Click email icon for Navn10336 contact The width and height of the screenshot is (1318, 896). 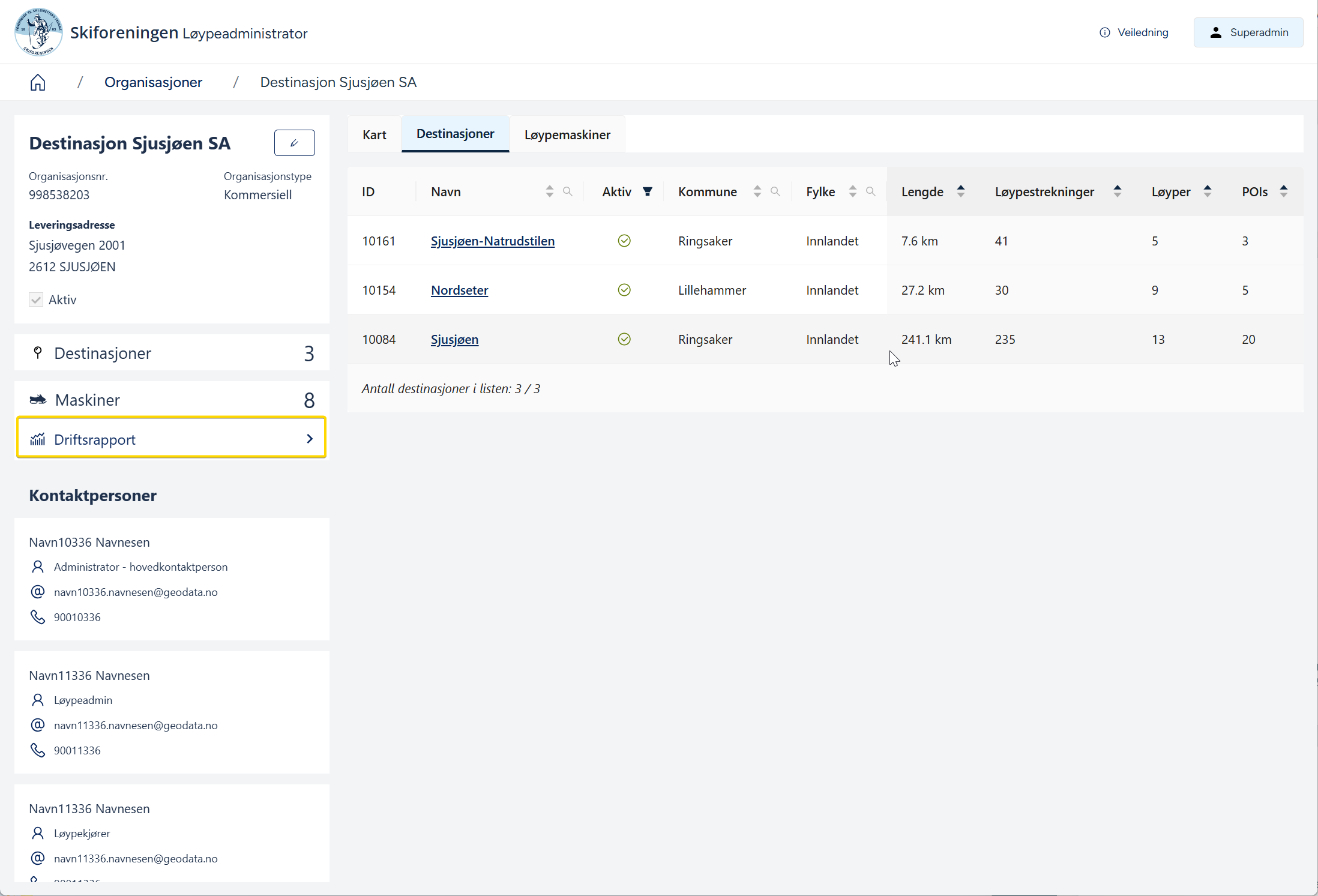point(38,592)
